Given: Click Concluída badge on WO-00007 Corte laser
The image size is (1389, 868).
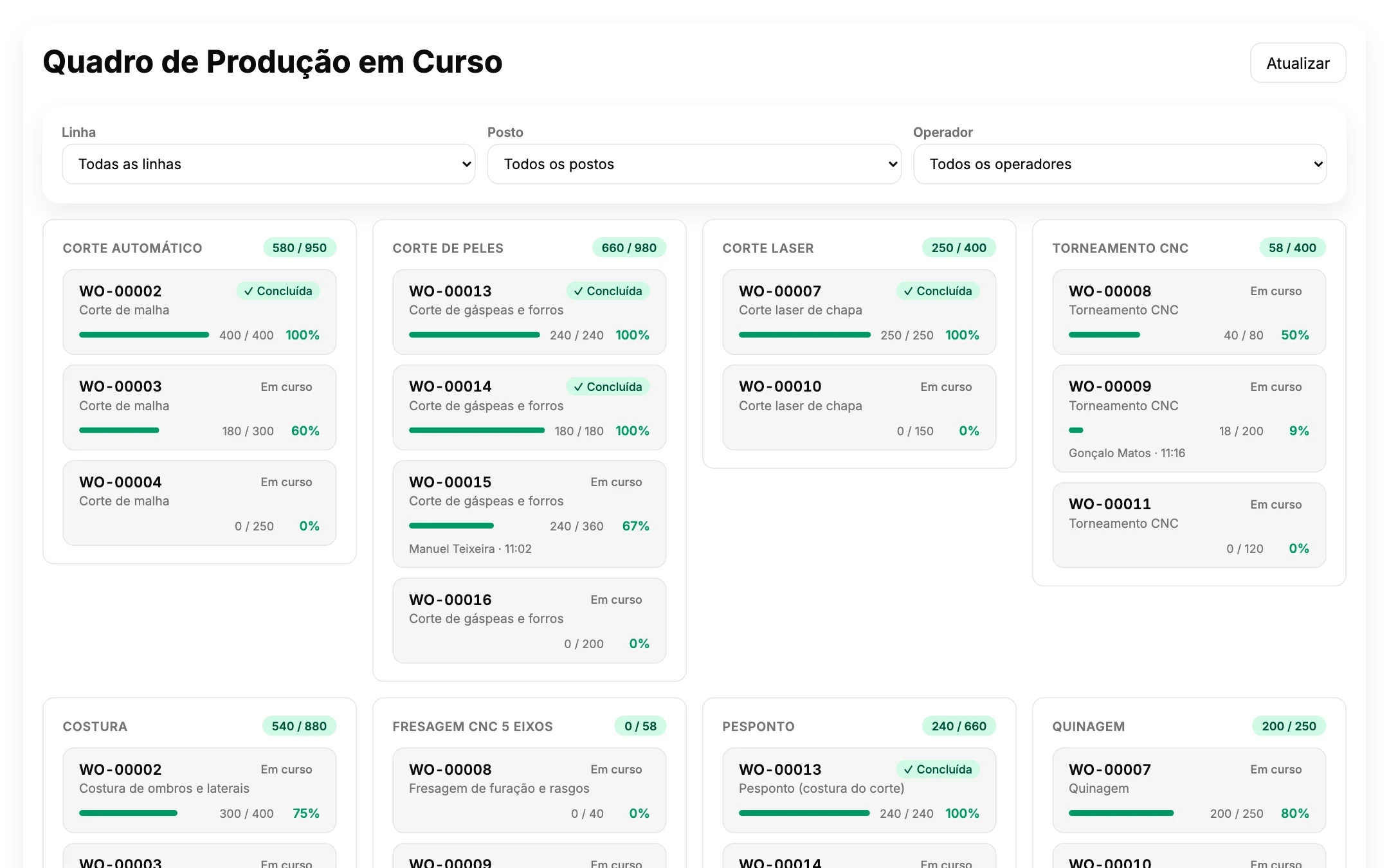Looking at the screenshot, I should click(938, 291).
